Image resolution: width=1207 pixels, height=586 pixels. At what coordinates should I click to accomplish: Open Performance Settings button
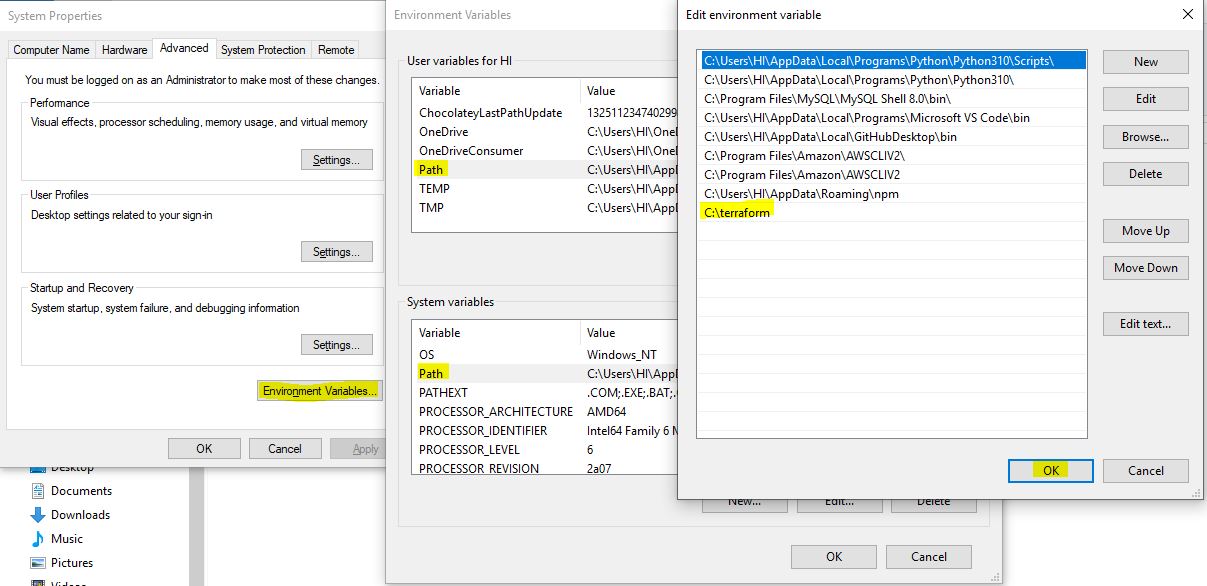(336, 160)
